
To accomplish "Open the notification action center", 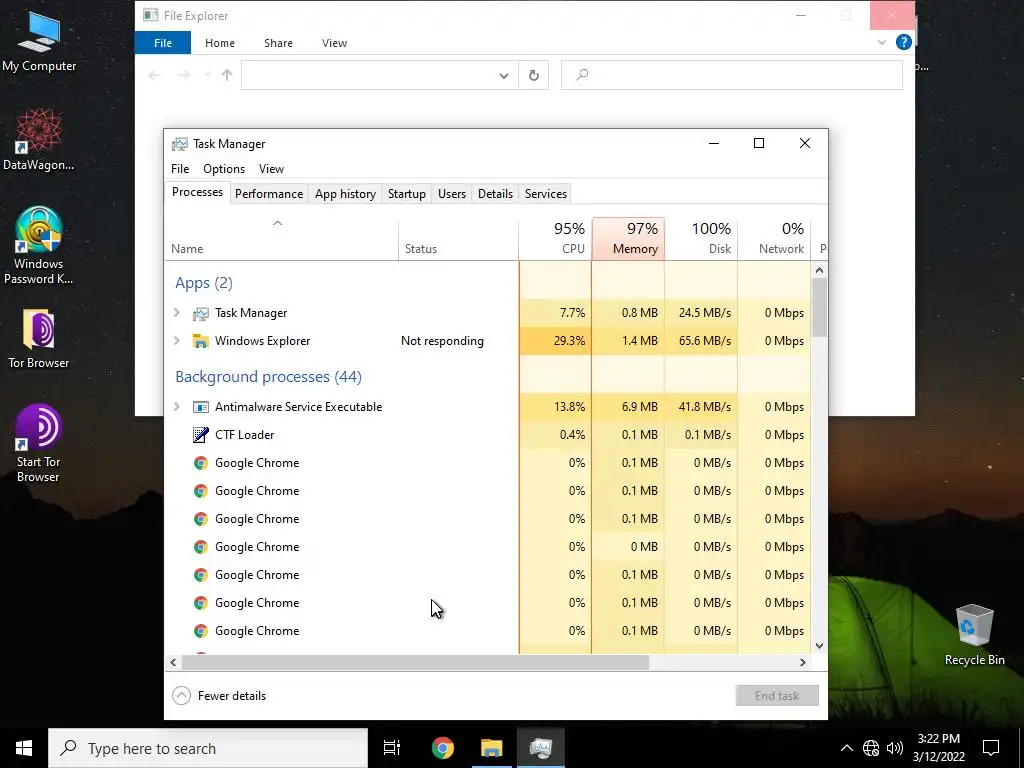I will (991, 748).
